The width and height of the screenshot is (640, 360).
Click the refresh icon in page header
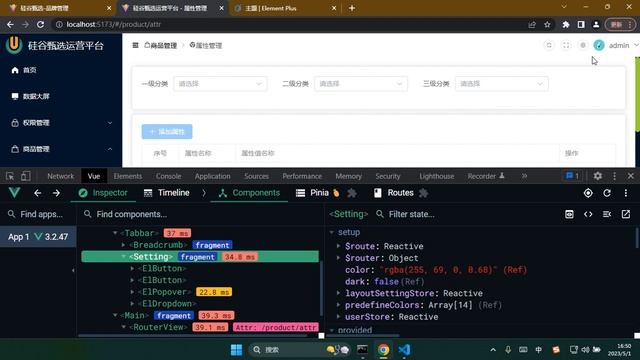(549, 45)
